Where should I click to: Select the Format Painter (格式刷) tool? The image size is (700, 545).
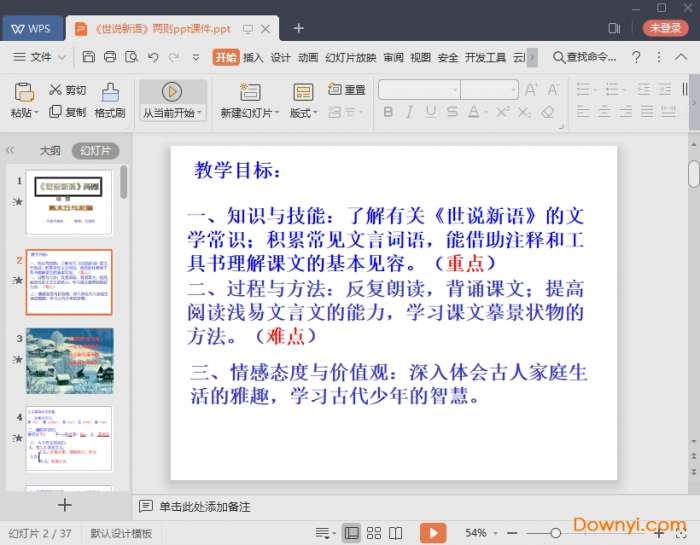coord(110,98)
